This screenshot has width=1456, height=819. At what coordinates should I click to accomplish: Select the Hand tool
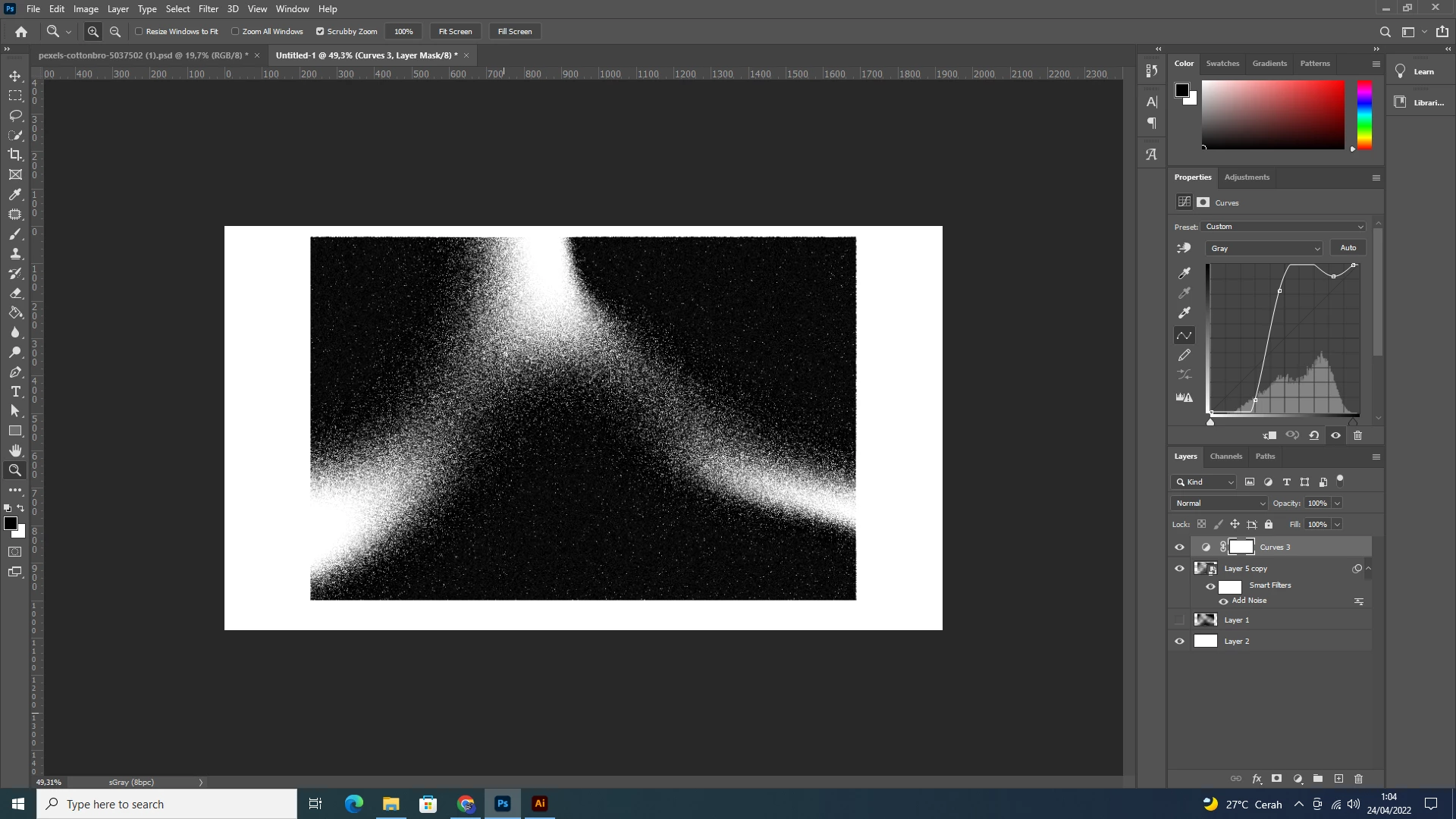(15, 450)
